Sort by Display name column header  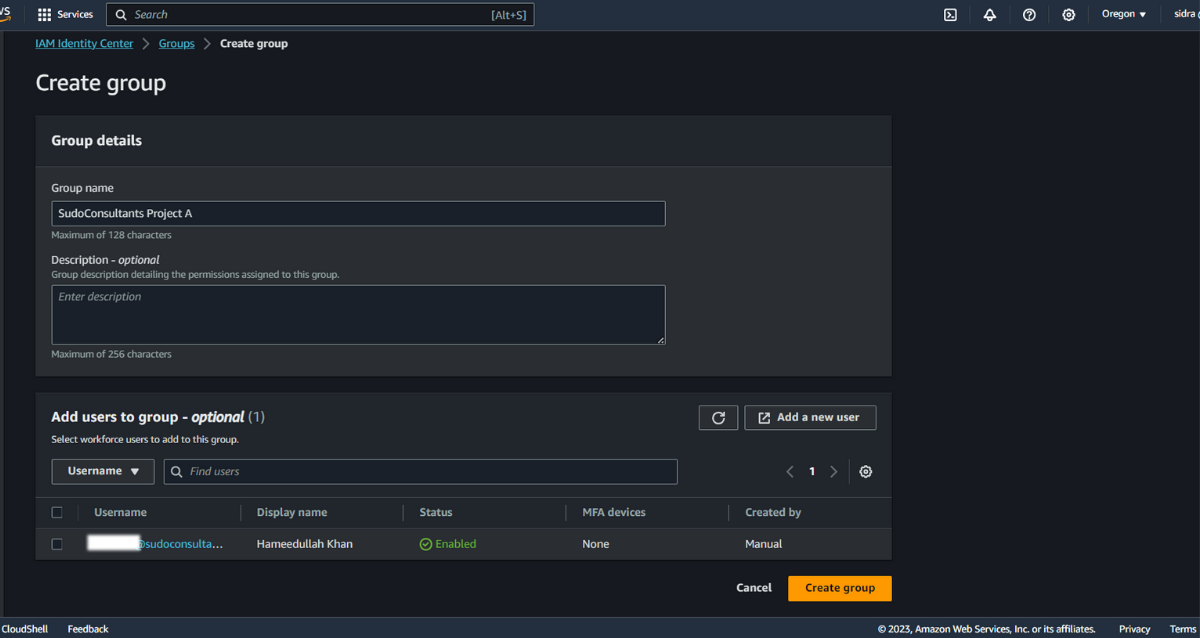[292, 512]
